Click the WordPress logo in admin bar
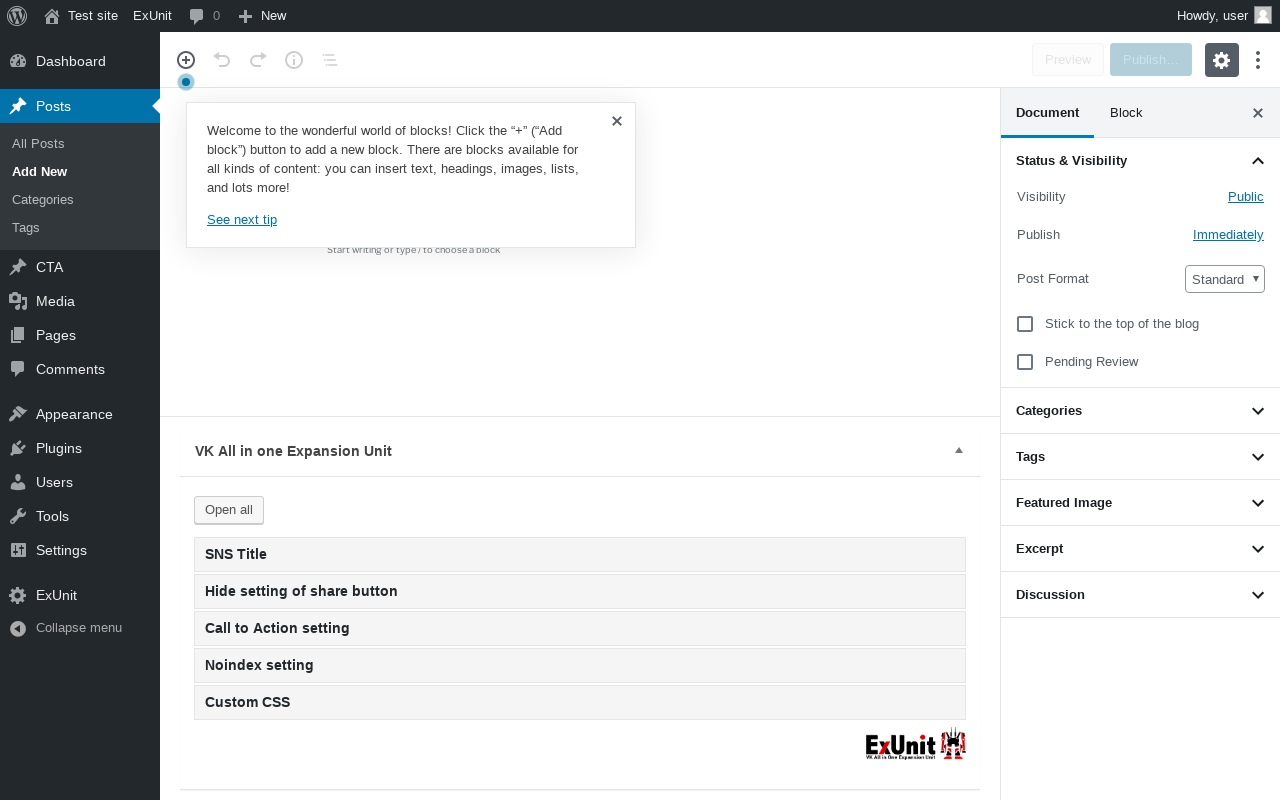This screenshot has width=1280, height=800. (17, 16)
